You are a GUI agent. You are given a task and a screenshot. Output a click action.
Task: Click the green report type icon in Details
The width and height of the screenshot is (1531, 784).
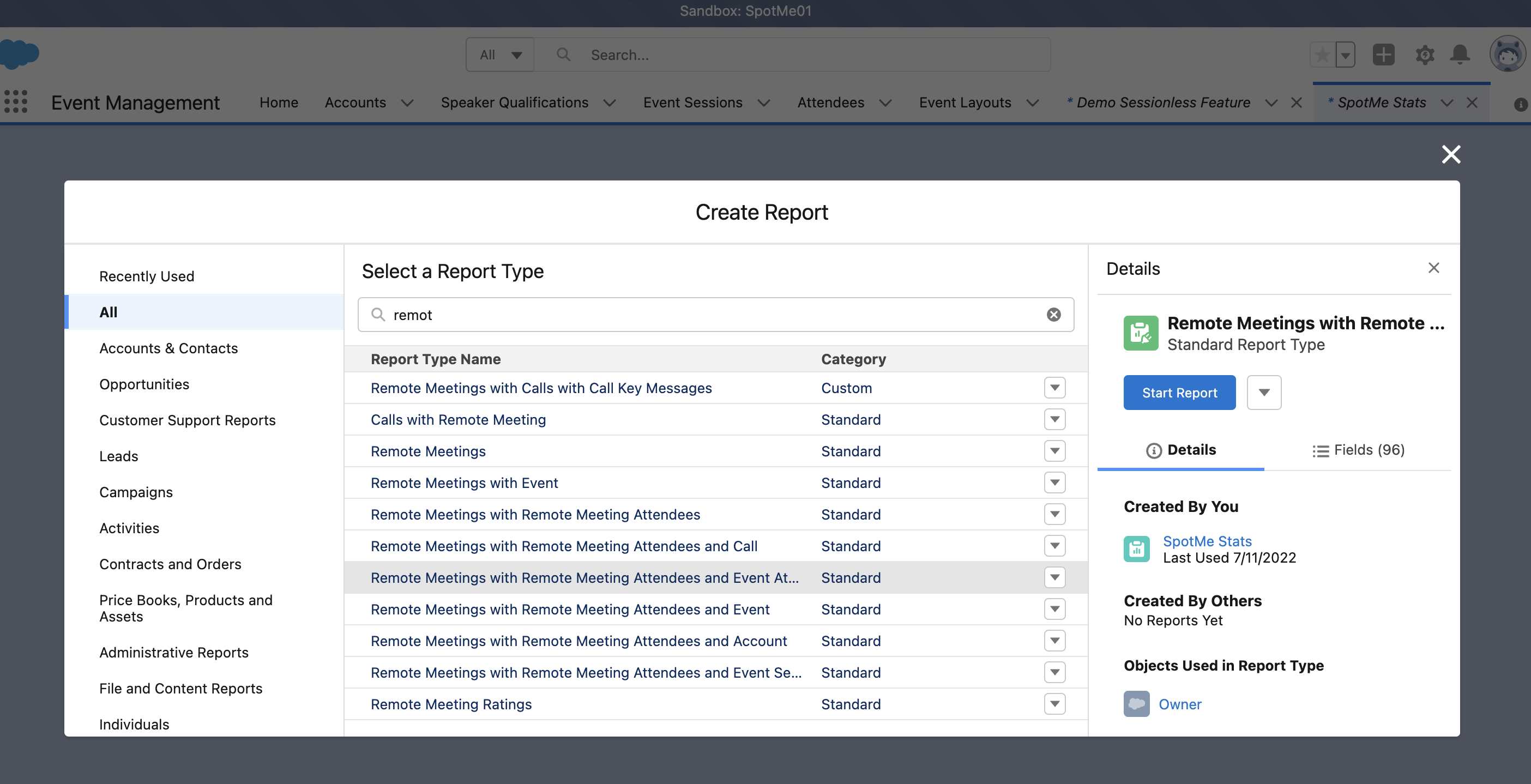(x=1141, y=333)
